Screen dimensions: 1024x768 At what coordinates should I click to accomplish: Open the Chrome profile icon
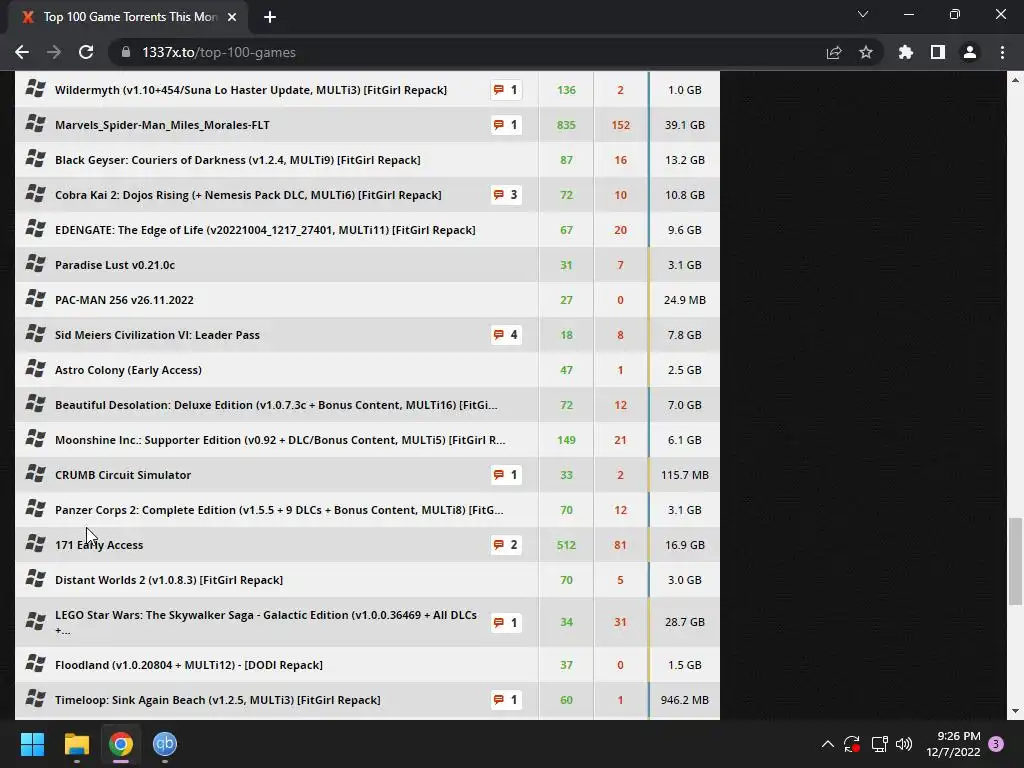point(970,52)
